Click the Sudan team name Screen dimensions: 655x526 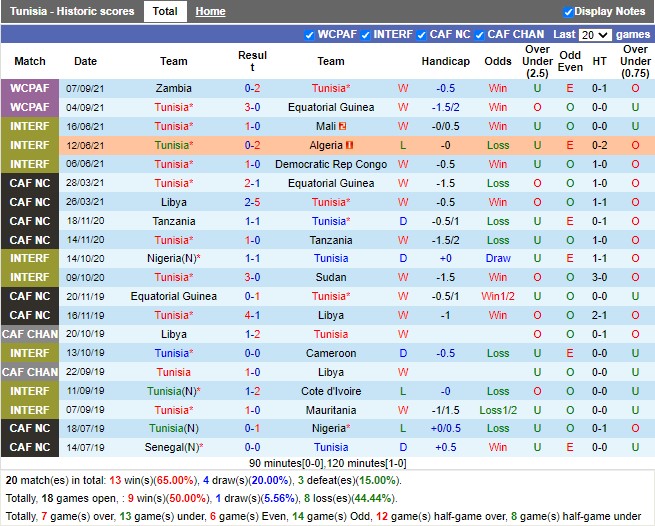tap(331, 277)
